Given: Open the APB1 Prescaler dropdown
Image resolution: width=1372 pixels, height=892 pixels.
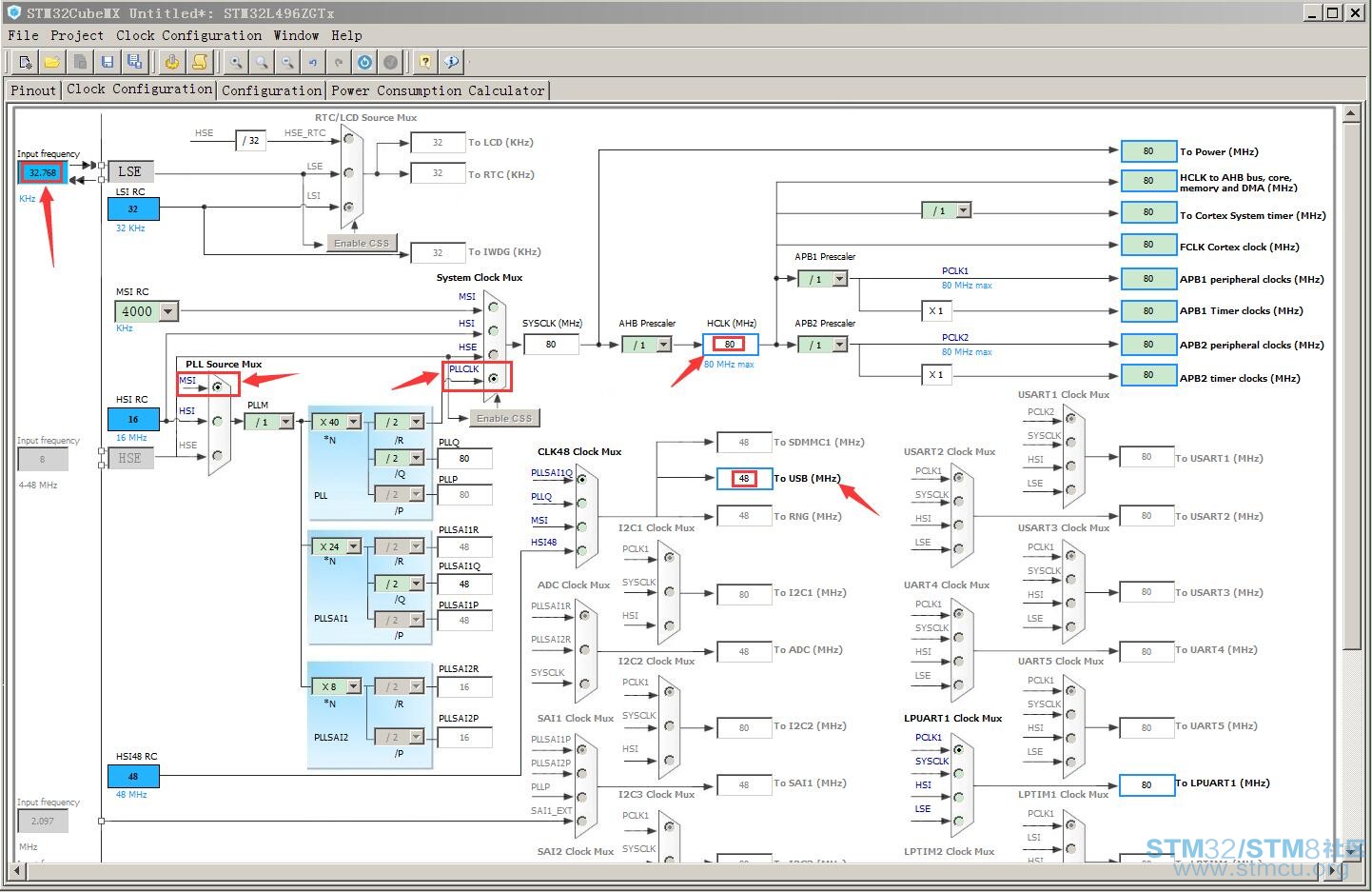Looking at the screenshot, I should 839,279.
